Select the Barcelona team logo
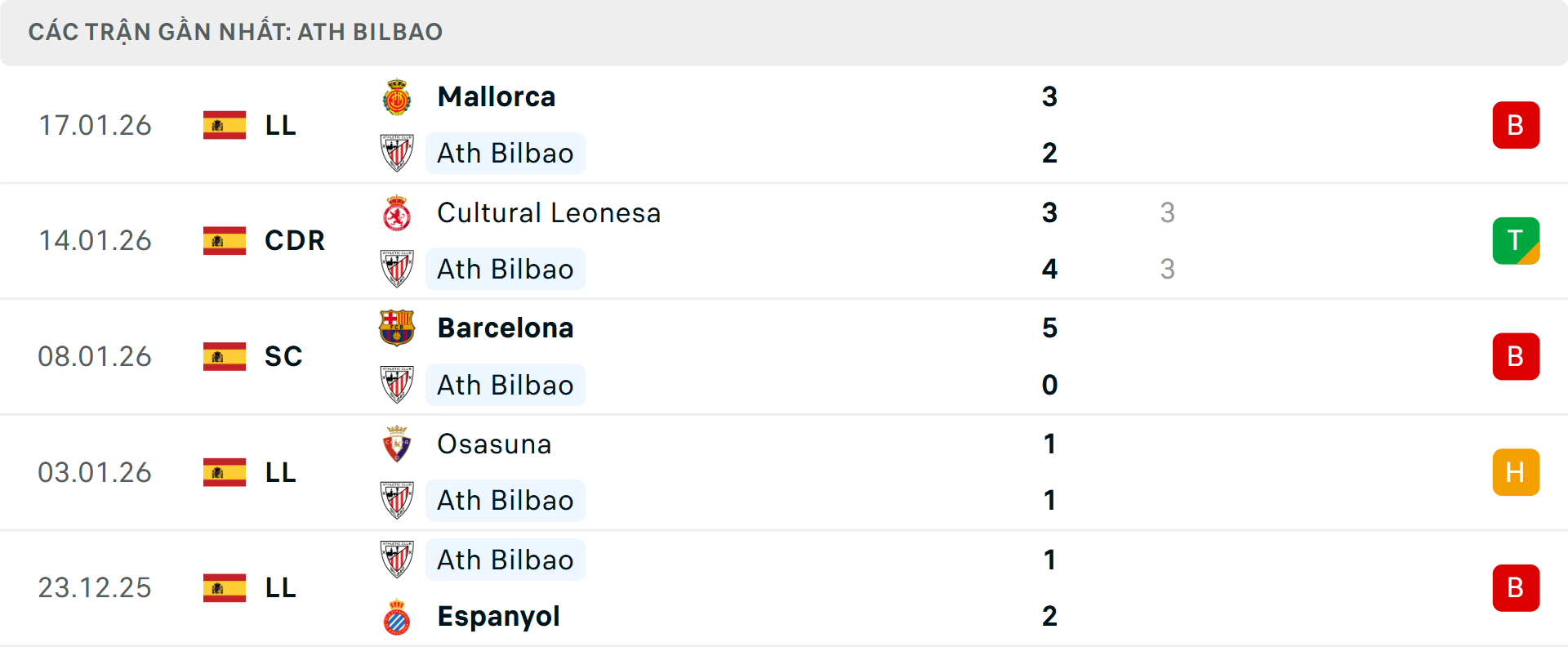The image size is (1568, 647). 398,328
